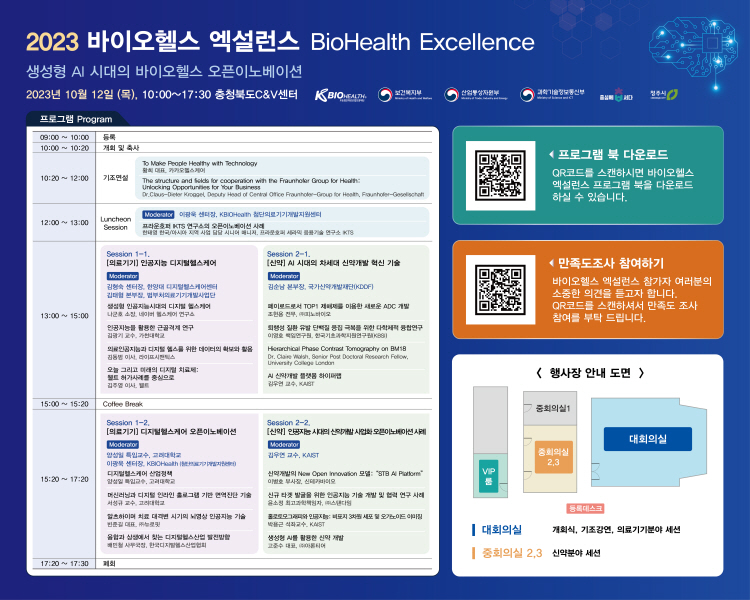Click the KBIOHealth logo in the header

pyautogui.click(x=338, y=95)
